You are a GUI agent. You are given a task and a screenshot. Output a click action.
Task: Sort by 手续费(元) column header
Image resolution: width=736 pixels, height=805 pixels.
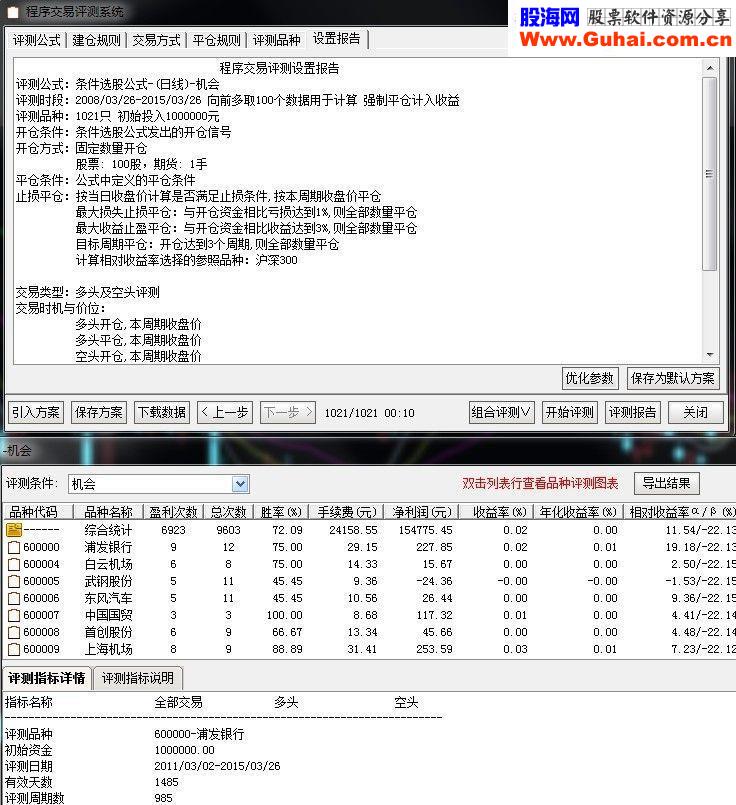pyautogui.click(x=346, y=512)
